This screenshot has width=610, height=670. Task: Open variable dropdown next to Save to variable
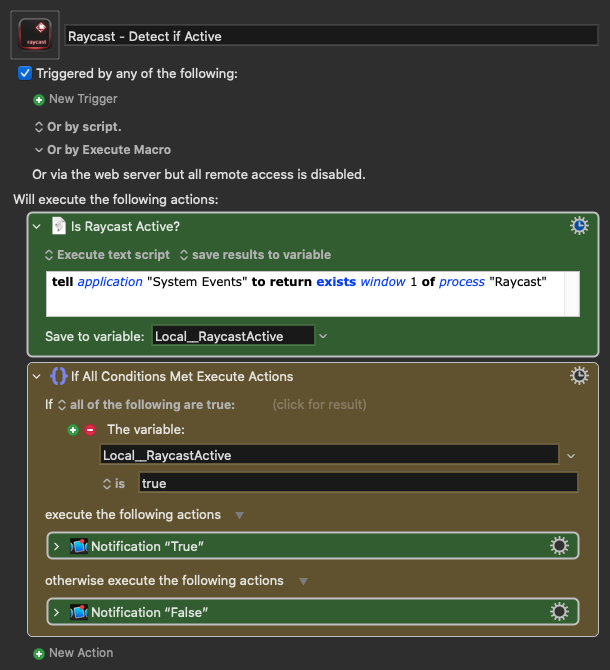pos(323,336)
